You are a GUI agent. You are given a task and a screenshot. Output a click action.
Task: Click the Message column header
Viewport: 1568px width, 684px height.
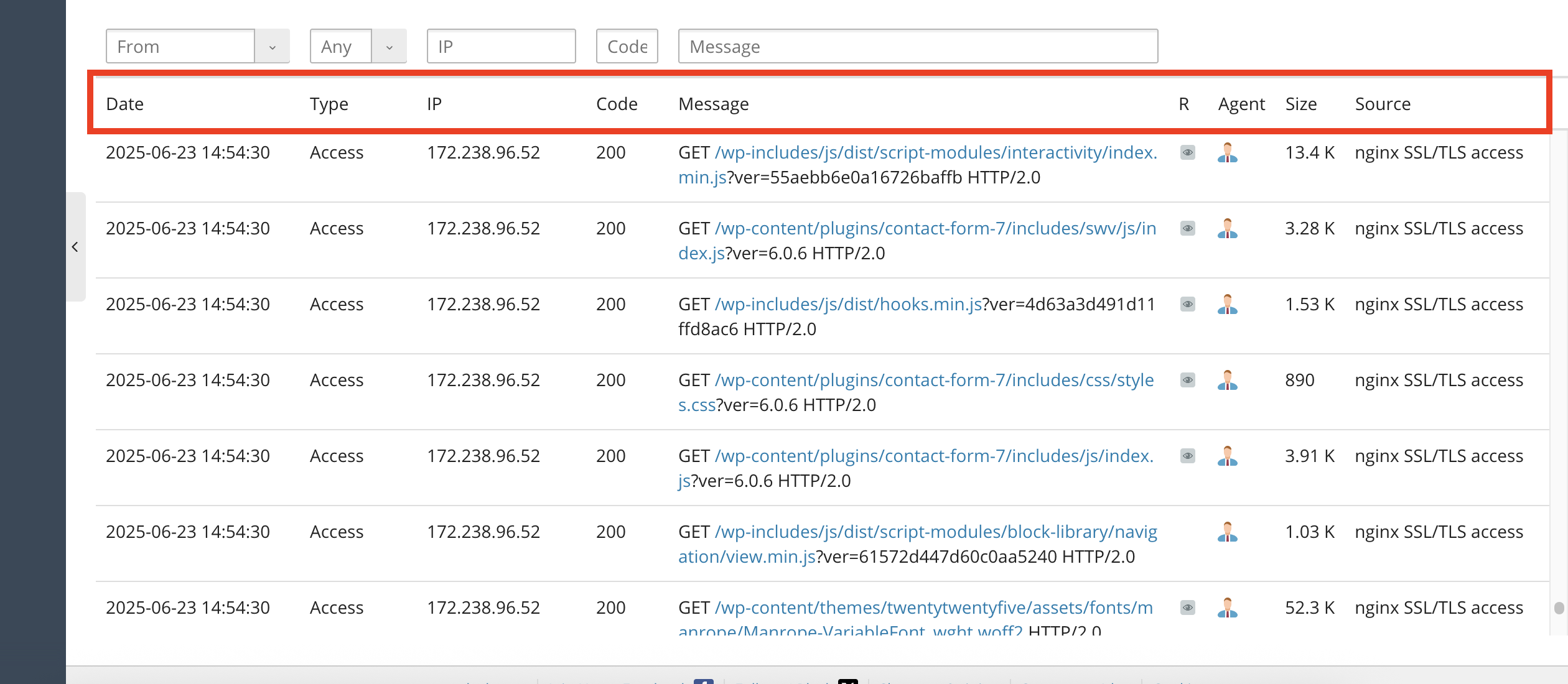(714, 104)
